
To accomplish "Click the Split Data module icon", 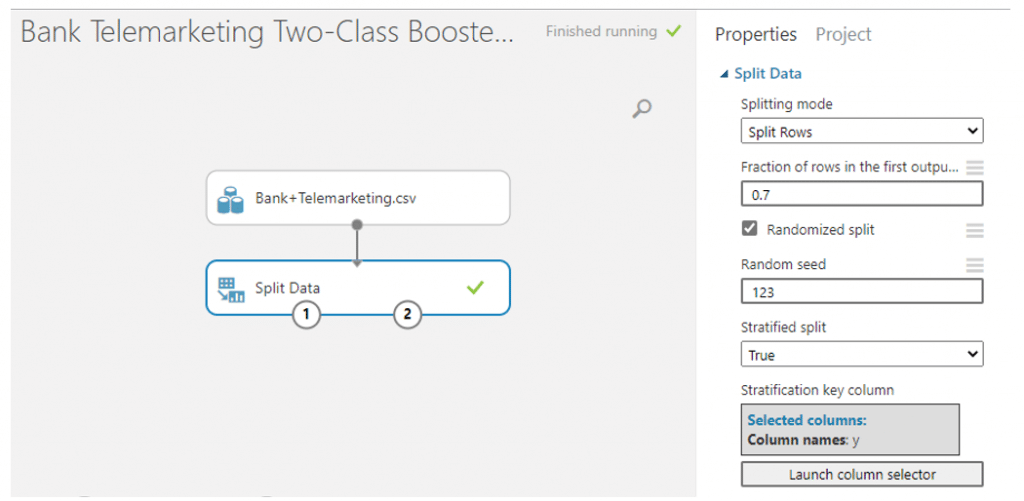I will pos(231,289).
